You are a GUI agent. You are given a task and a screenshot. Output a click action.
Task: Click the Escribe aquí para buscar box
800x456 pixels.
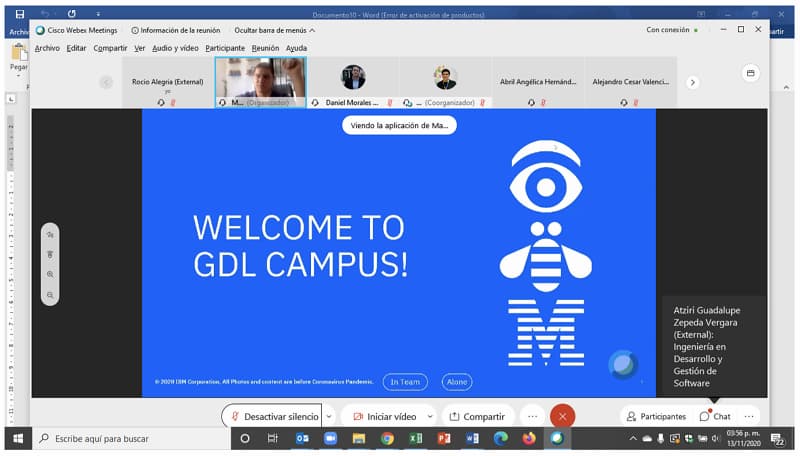coord(131,438)
